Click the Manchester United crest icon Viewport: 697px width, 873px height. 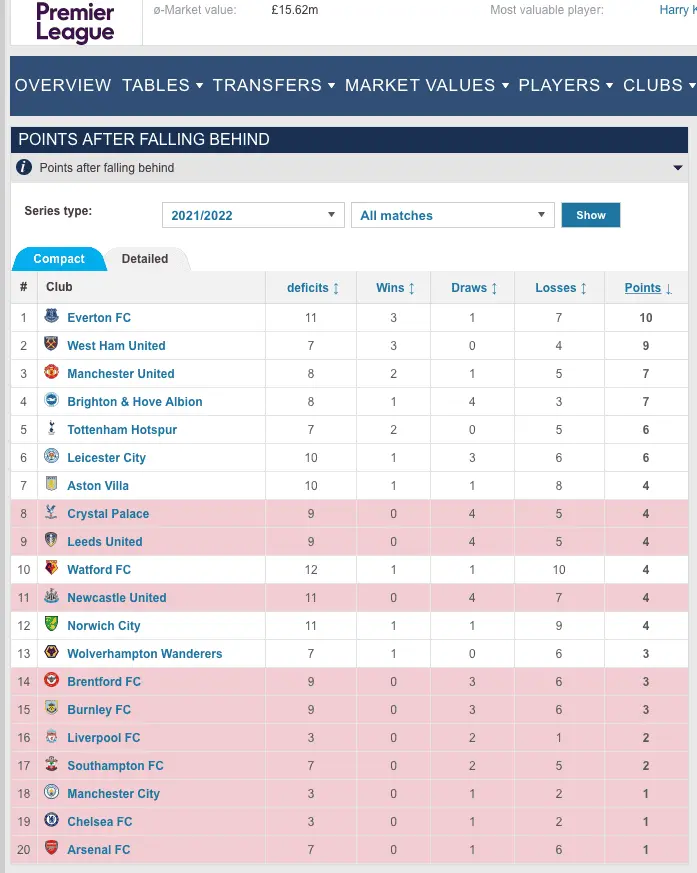pyautogui.click(x=51, y=373)
